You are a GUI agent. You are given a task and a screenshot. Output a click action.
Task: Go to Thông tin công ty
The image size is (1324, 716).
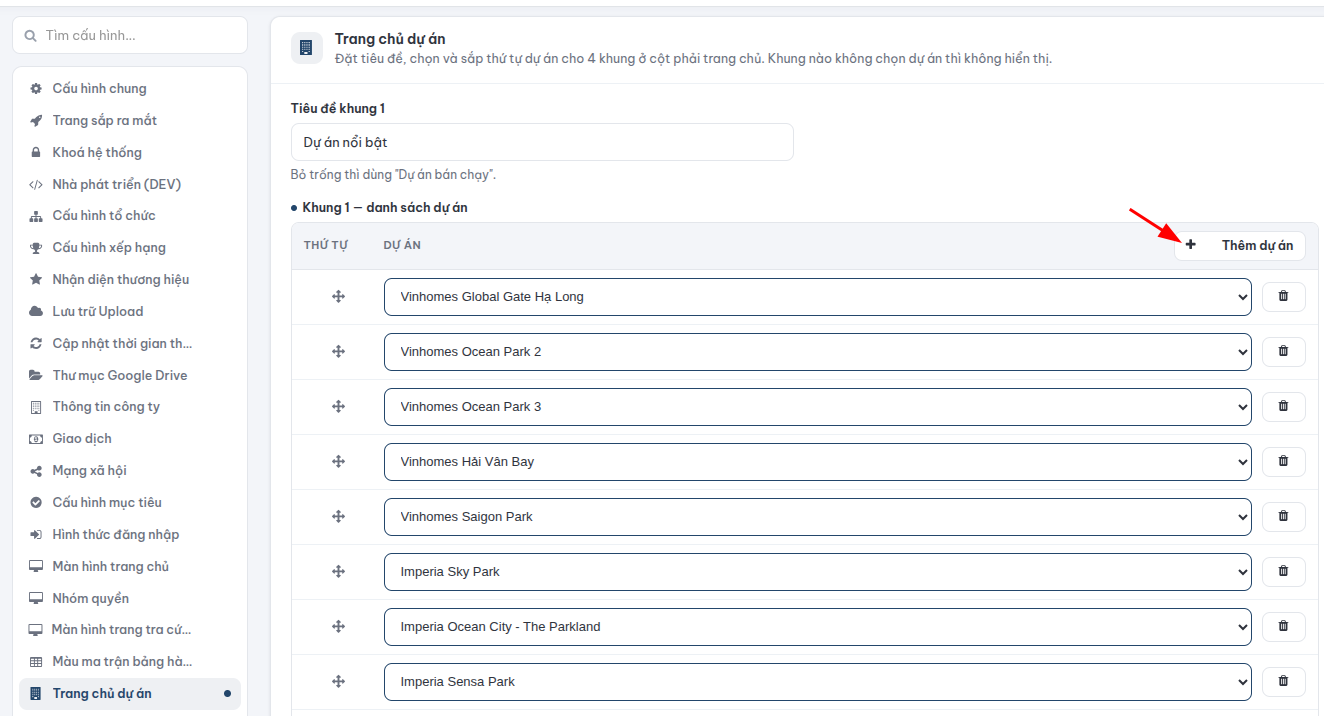tap(130, 407)
